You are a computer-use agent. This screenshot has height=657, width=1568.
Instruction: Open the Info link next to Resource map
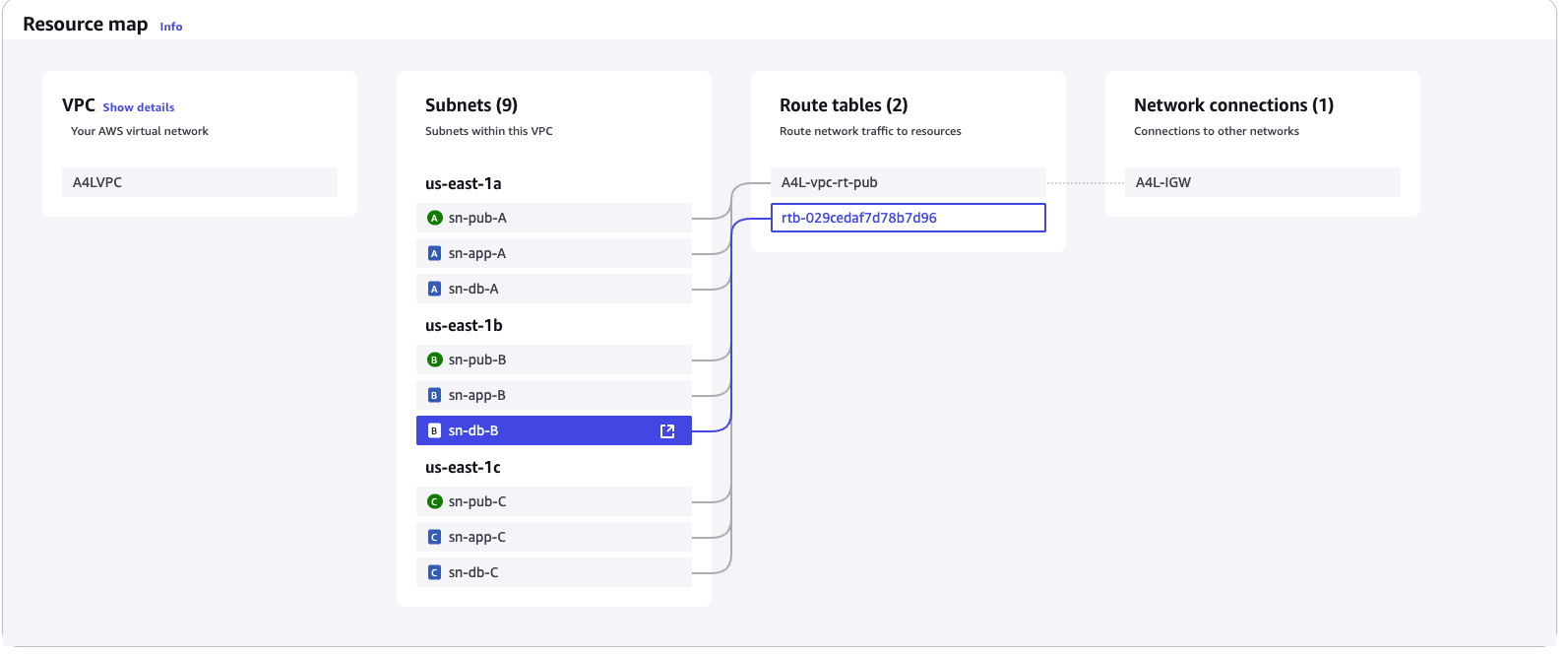pos(171,27)
